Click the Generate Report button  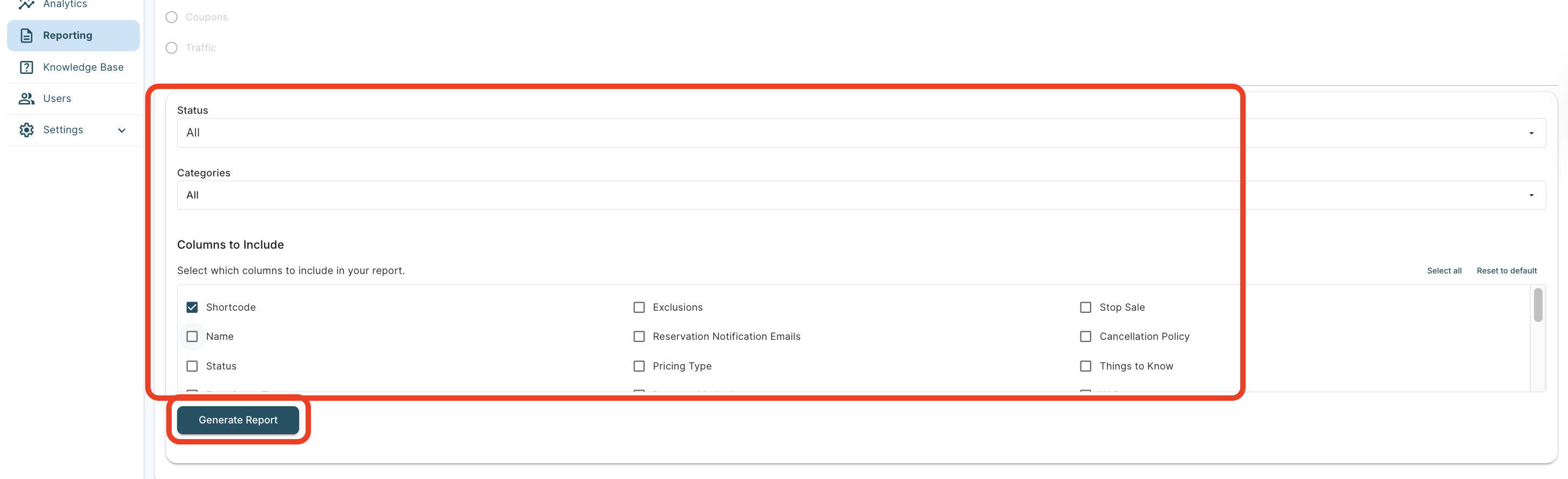pyautogui.click(x=238, y=420)
